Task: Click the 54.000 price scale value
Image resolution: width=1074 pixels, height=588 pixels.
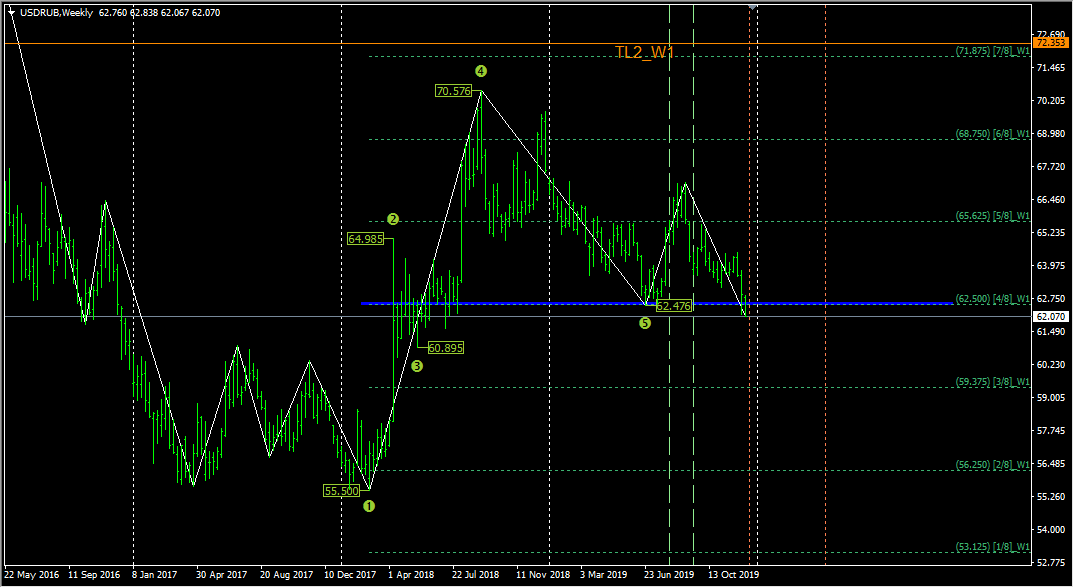Action: [x=1051, y=530]
